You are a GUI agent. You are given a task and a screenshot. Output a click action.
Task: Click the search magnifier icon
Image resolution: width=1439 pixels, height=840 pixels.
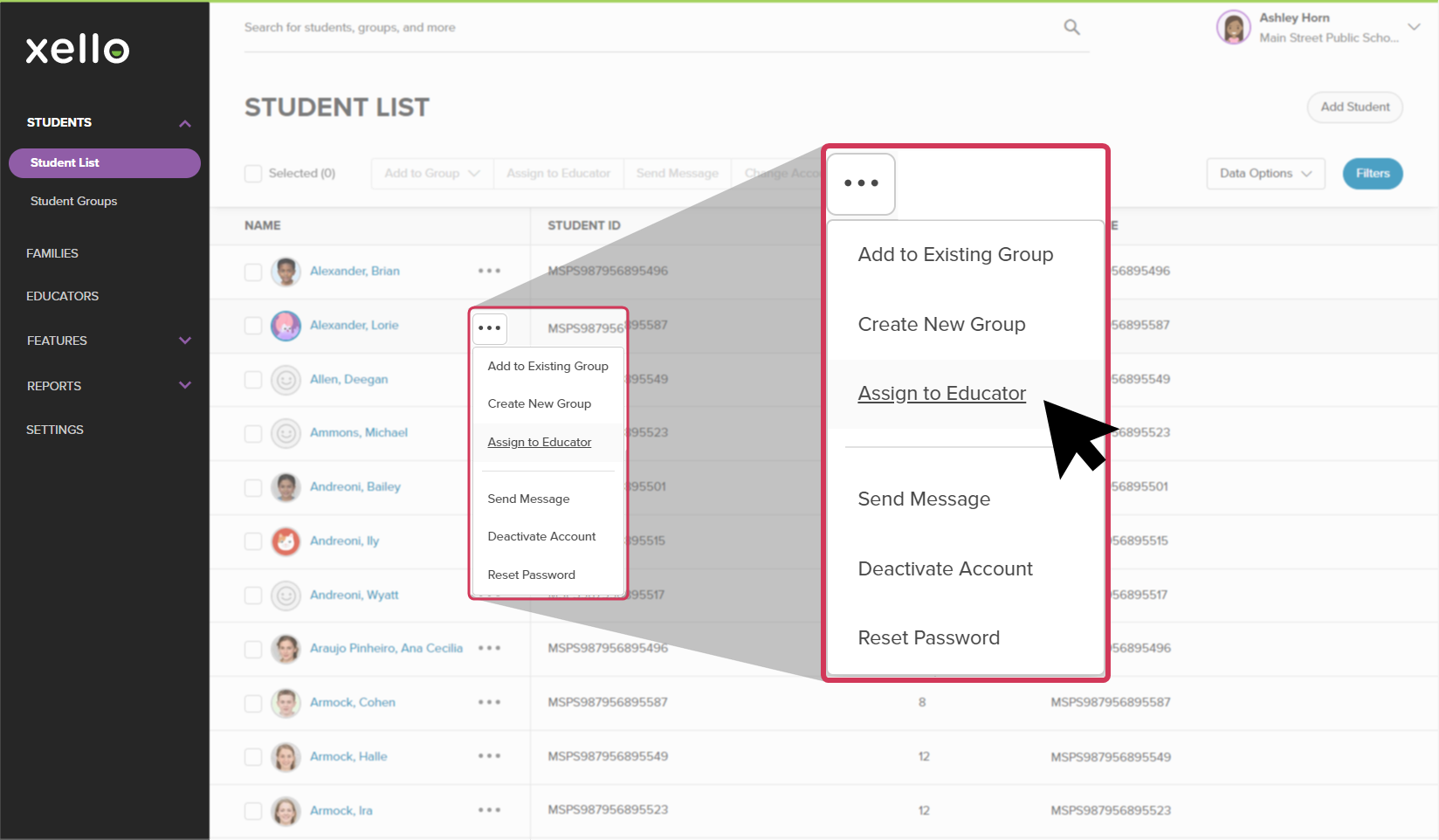coord(1071,27)
